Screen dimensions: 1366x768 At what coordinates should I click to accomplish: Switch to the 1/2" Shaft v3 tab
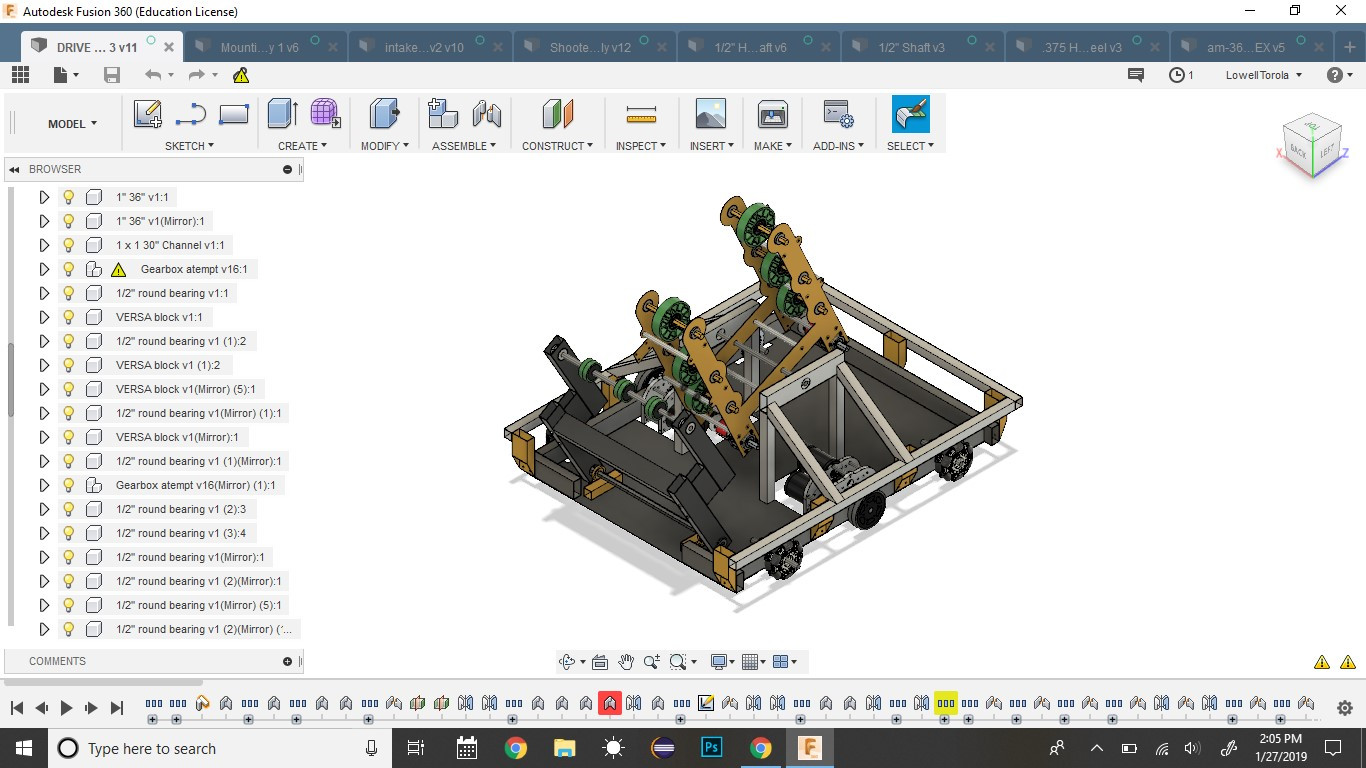click(x=910, y=47)
